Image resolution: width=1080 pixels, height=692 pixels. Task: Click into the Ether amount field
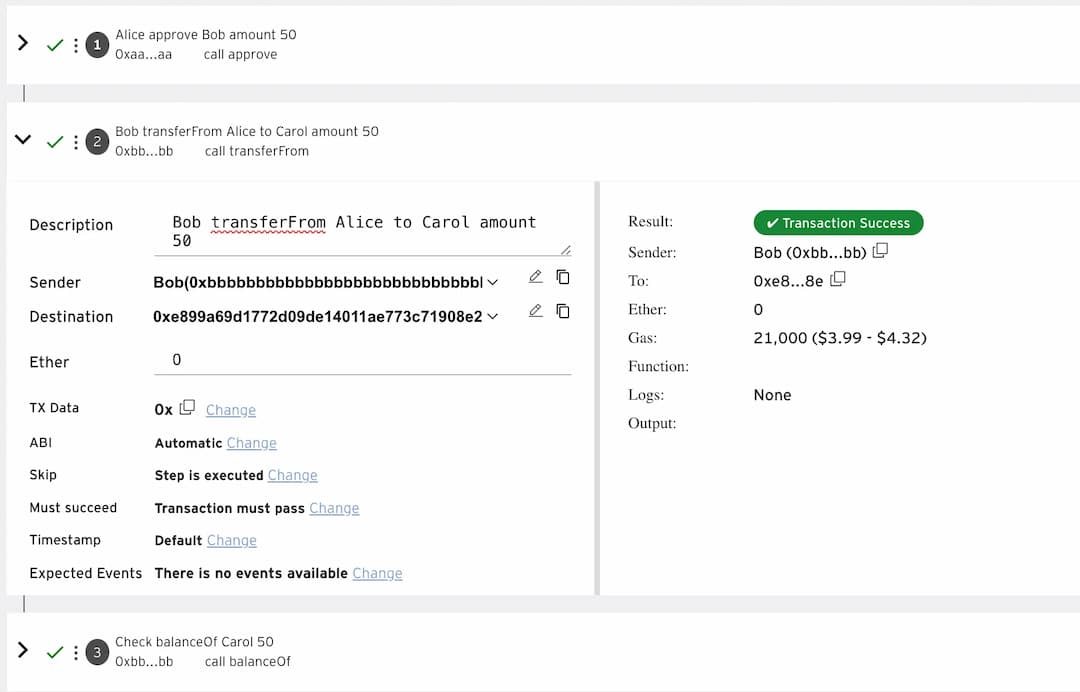(362, 360)
